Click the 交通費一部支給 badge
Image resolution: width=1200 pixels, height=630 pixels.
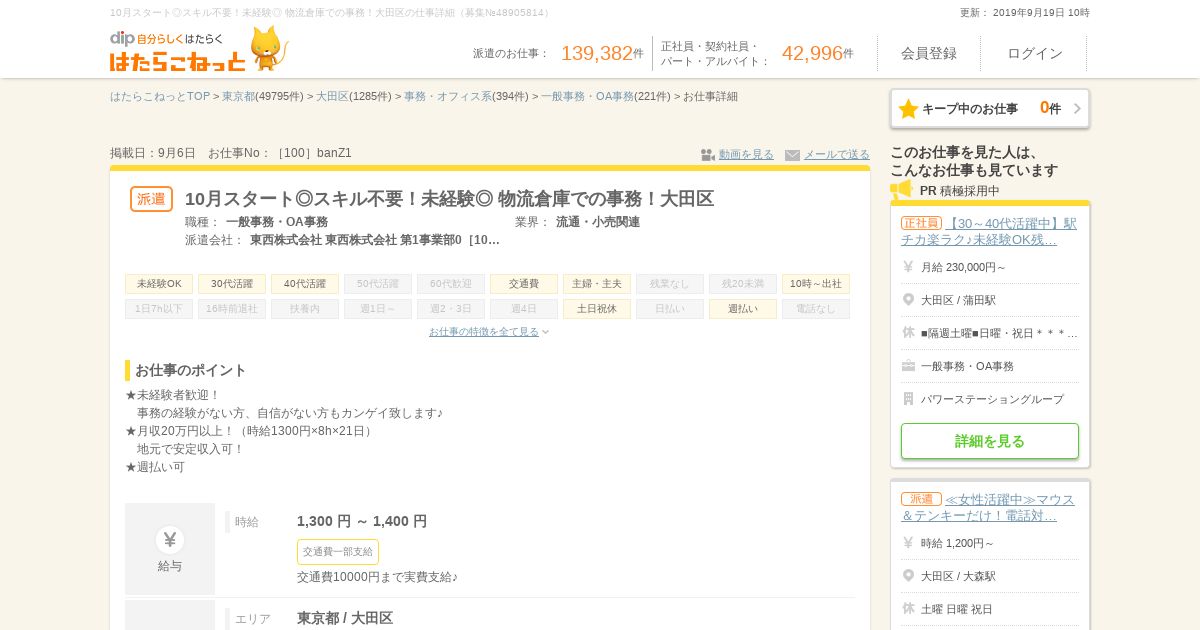pyautogui.click(x=338, y=552)
